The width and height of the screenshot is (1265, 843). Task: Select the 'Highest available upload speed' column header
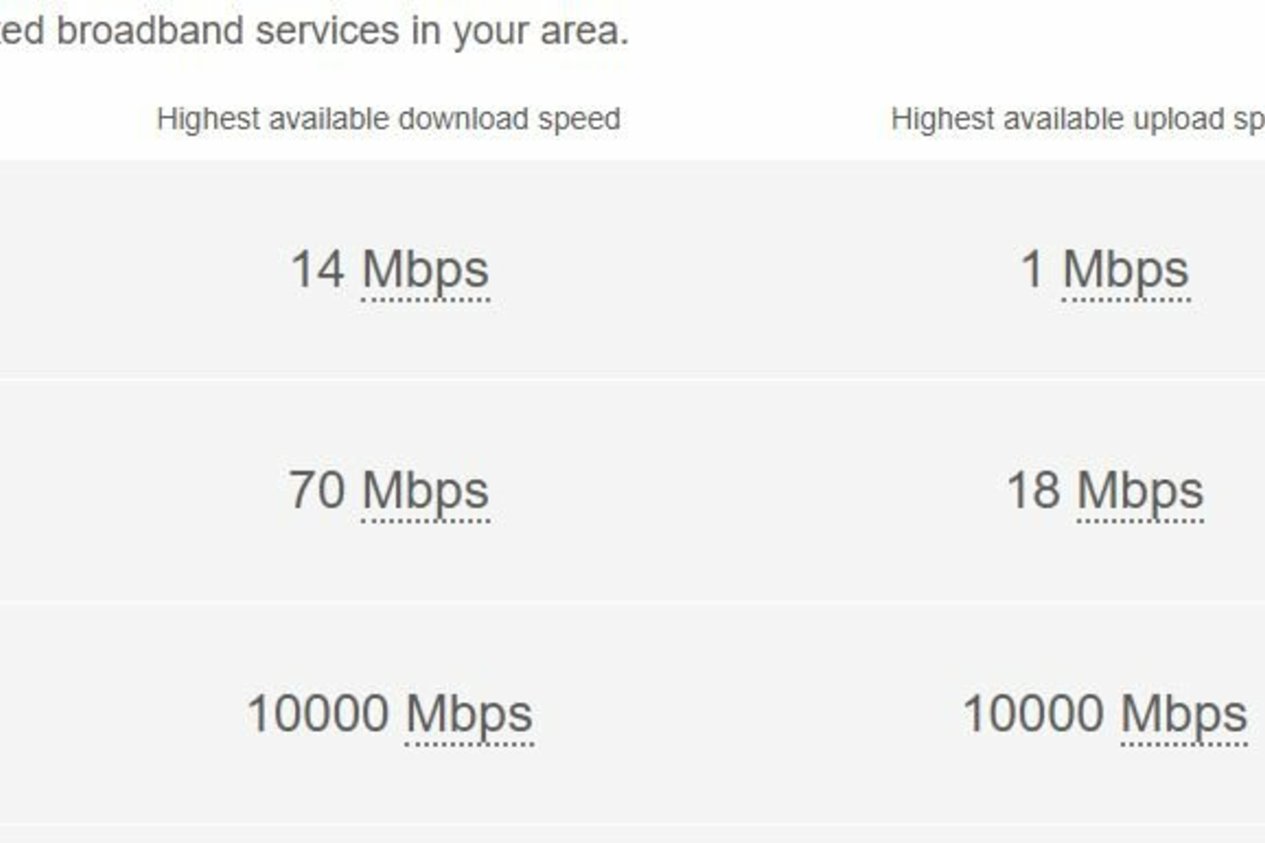click(x=1078, y=119)
